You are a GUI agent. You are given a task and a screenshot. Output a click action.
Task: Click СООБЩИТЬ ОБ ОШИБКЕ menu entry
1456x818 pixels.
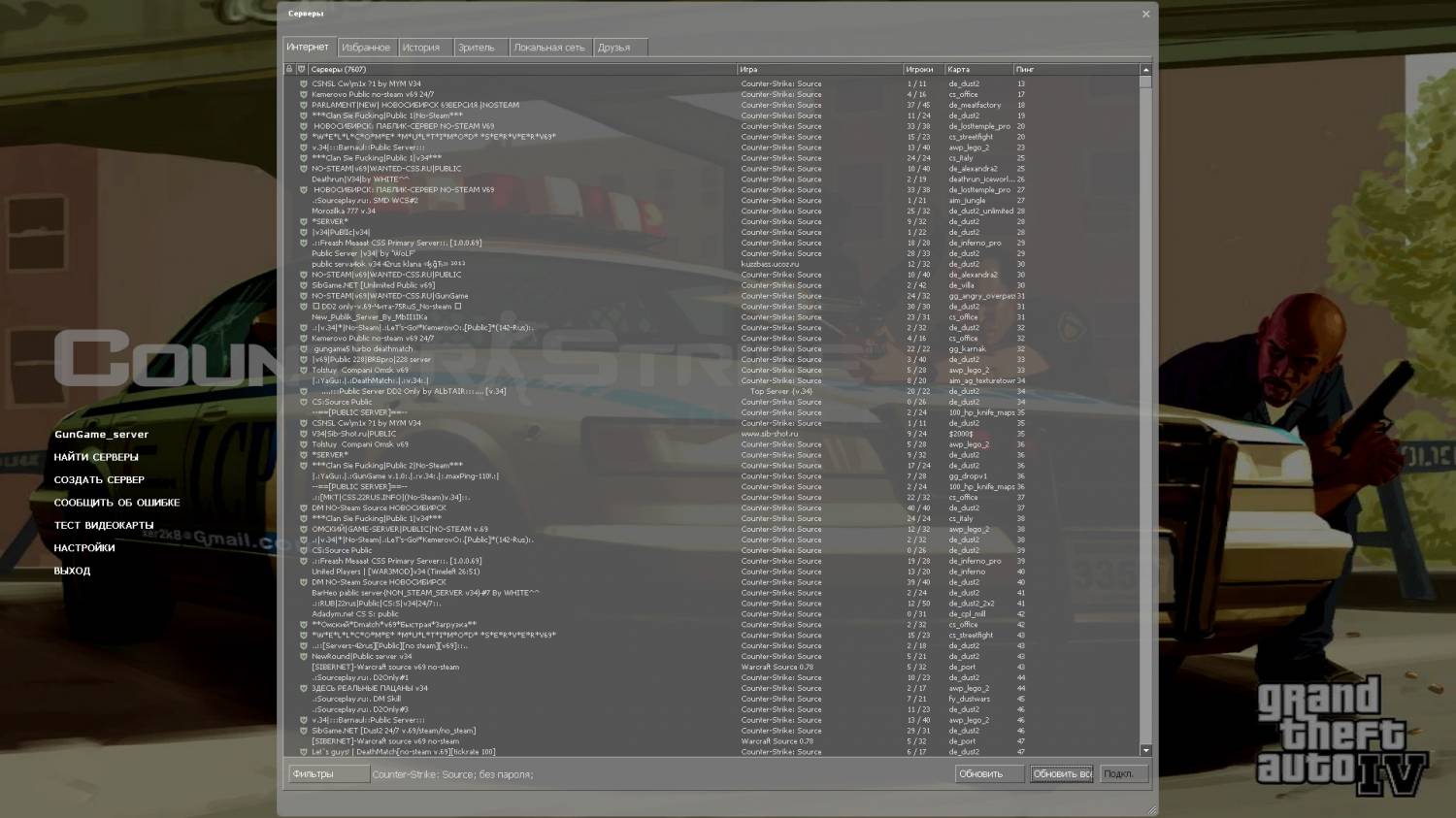(x=116, y=503)
